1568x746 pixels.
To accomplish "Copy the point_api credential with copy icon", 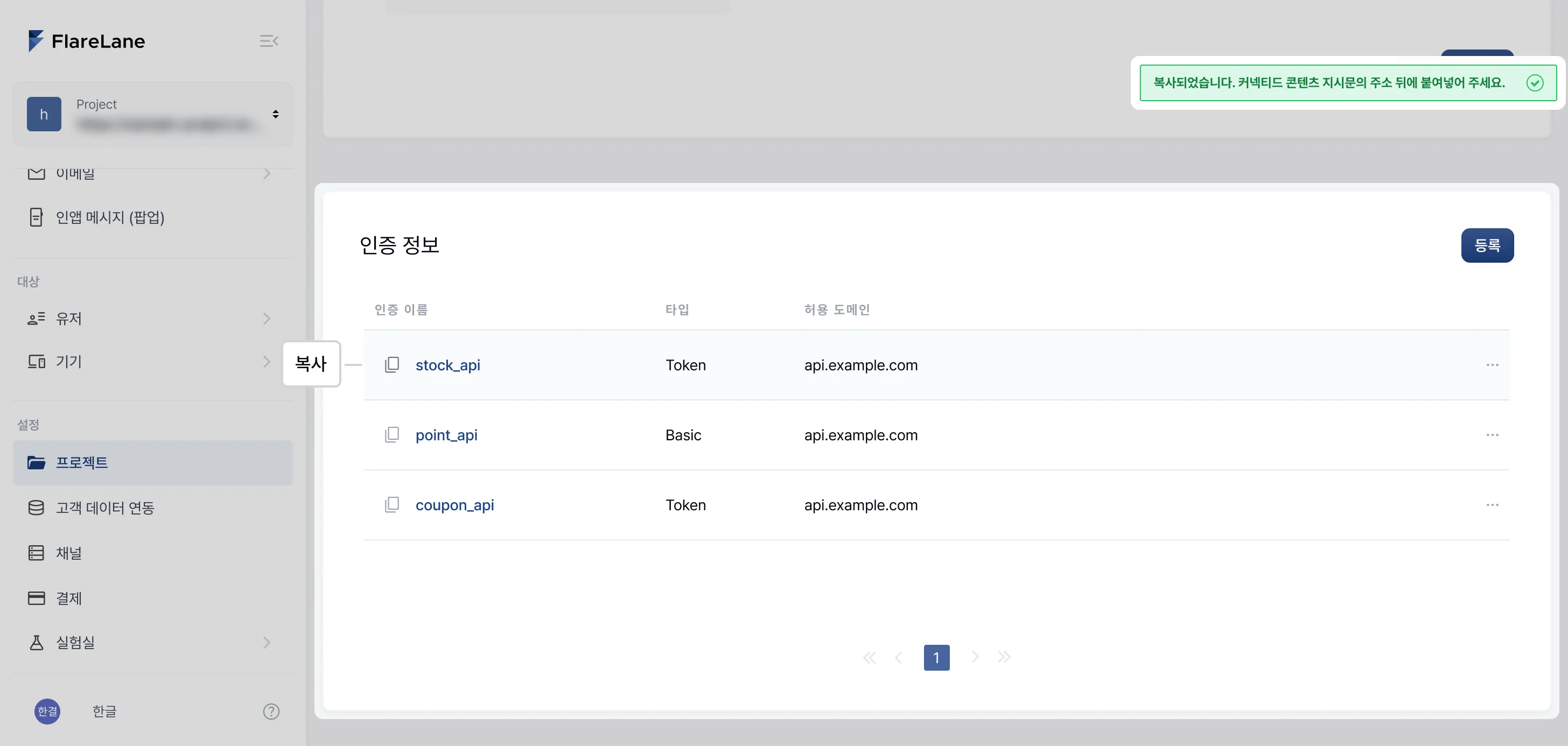I will click(x=392, y=434).
